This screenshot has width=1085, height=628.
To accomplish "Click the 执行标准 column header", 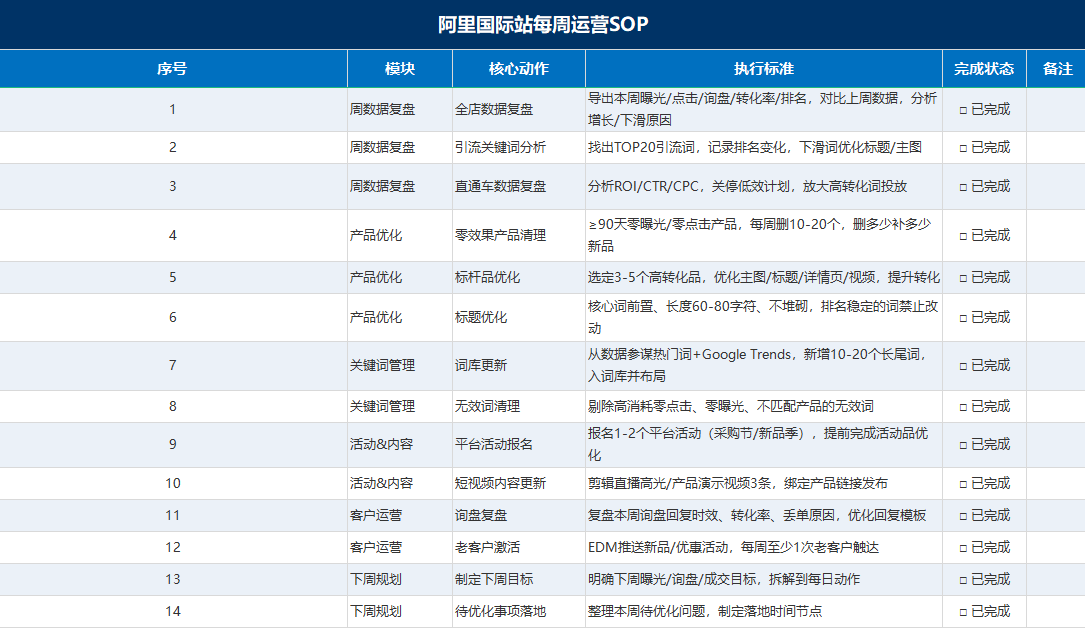I will tap(764, 68).
